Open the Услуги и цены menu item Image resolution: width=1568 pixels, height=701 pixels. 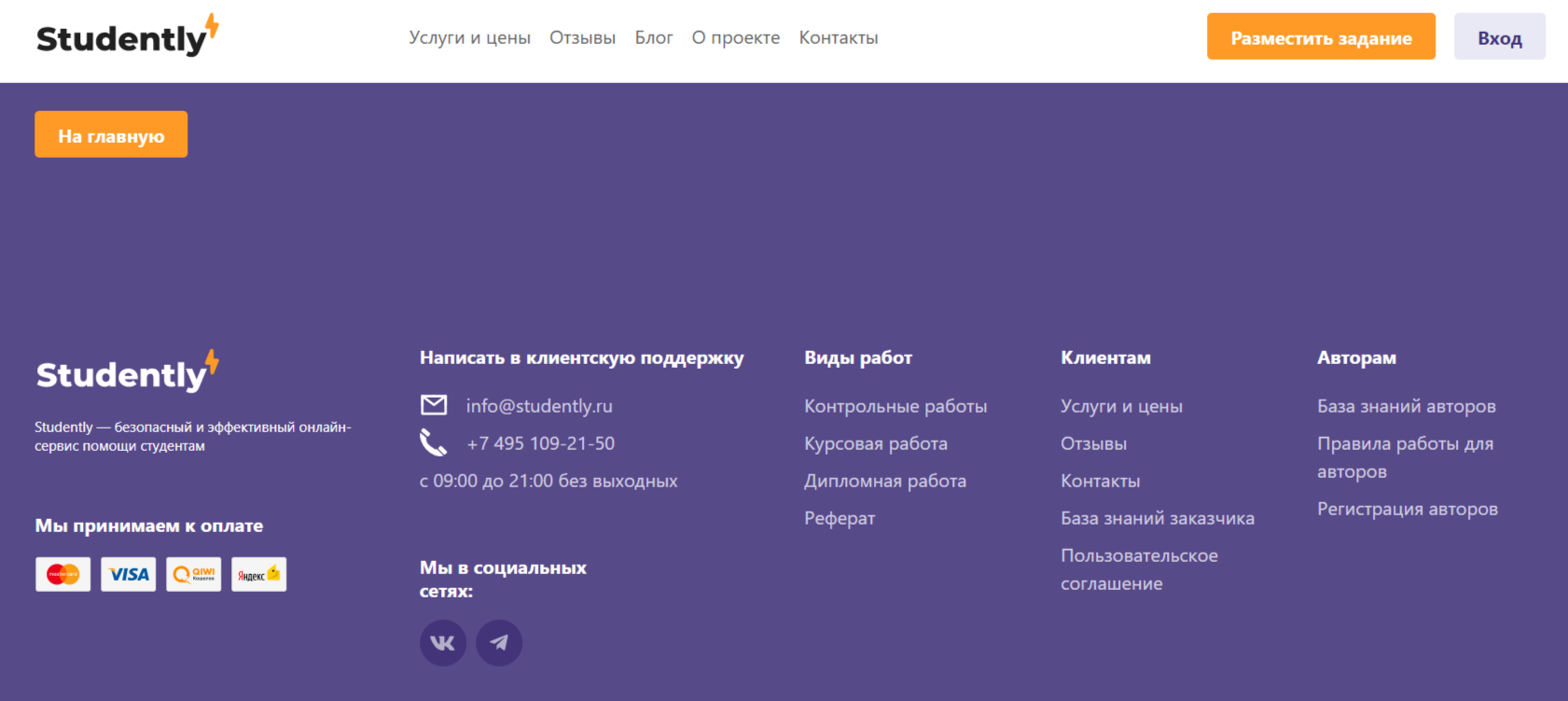[x=469, y=38]
